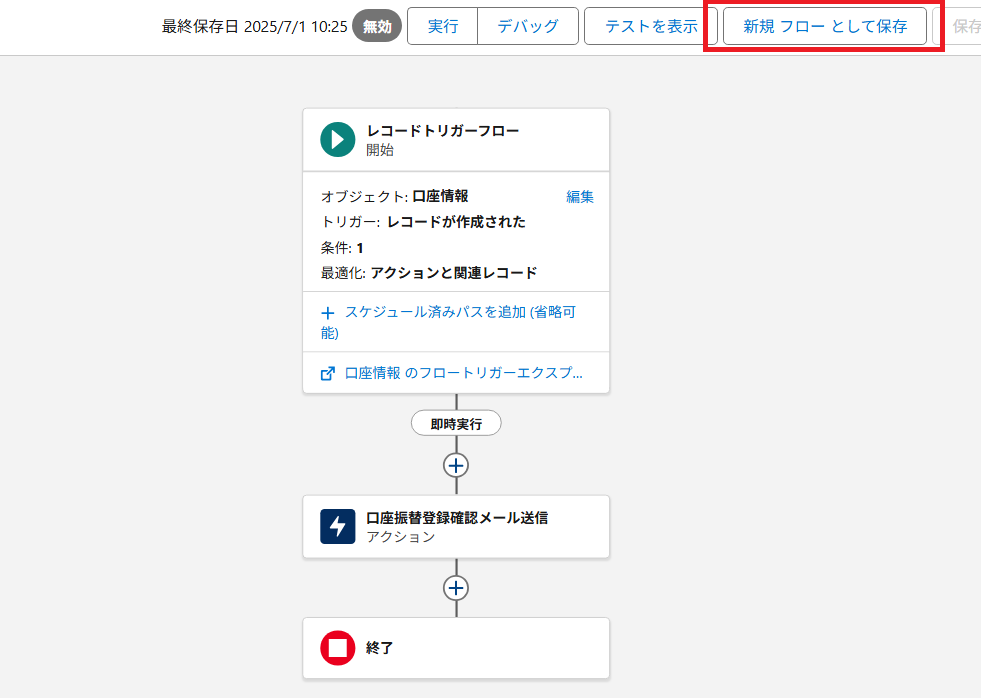Add element using plus above 終了 node
Viewport: 981px width, 698px height.
click(x=456, y=588)
